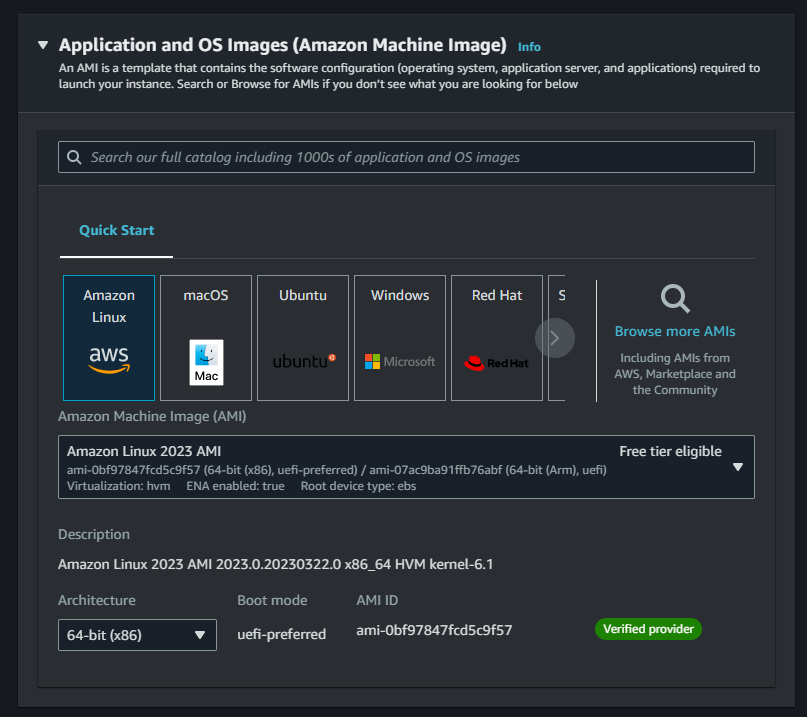Click the Free tier eligible label

pyautogui.click(x=670, y=451)
